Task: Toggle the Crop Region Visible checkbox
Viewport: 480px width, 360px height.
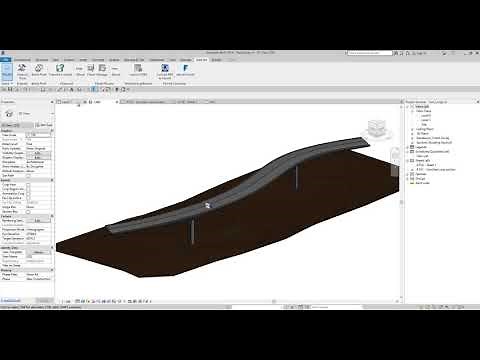Action: (x=28, y=189)
